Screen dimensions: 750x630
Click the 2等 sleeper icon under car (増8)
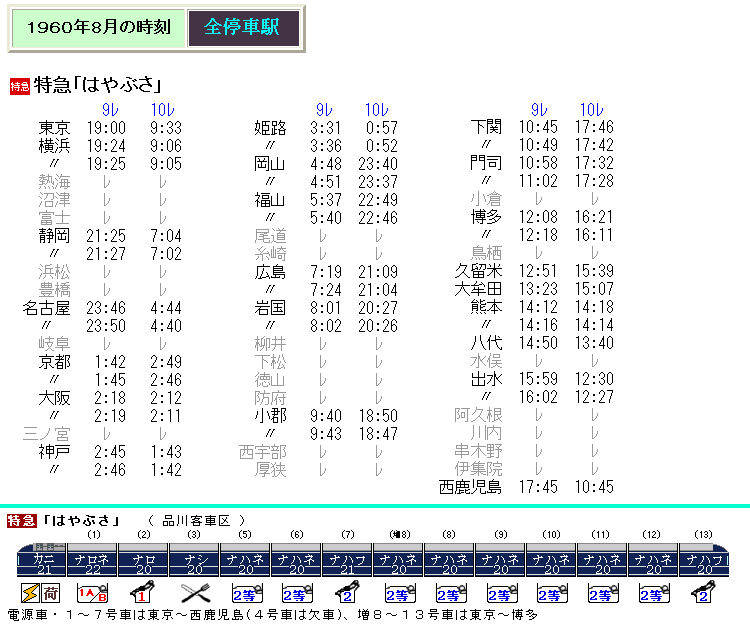(400, 593)
